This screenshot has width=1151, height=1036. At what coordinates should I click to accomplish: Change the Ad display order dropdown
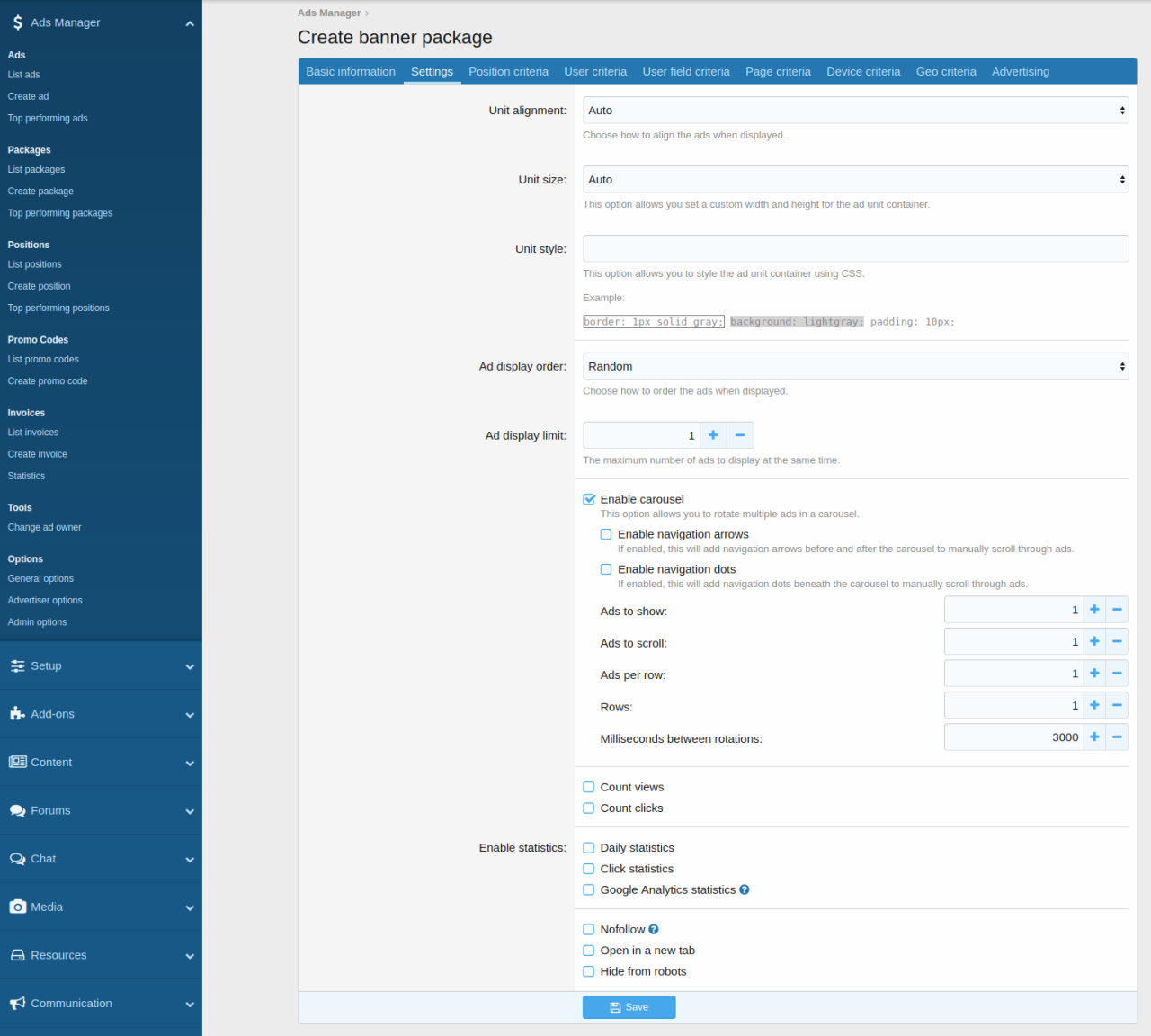point(855,366)
